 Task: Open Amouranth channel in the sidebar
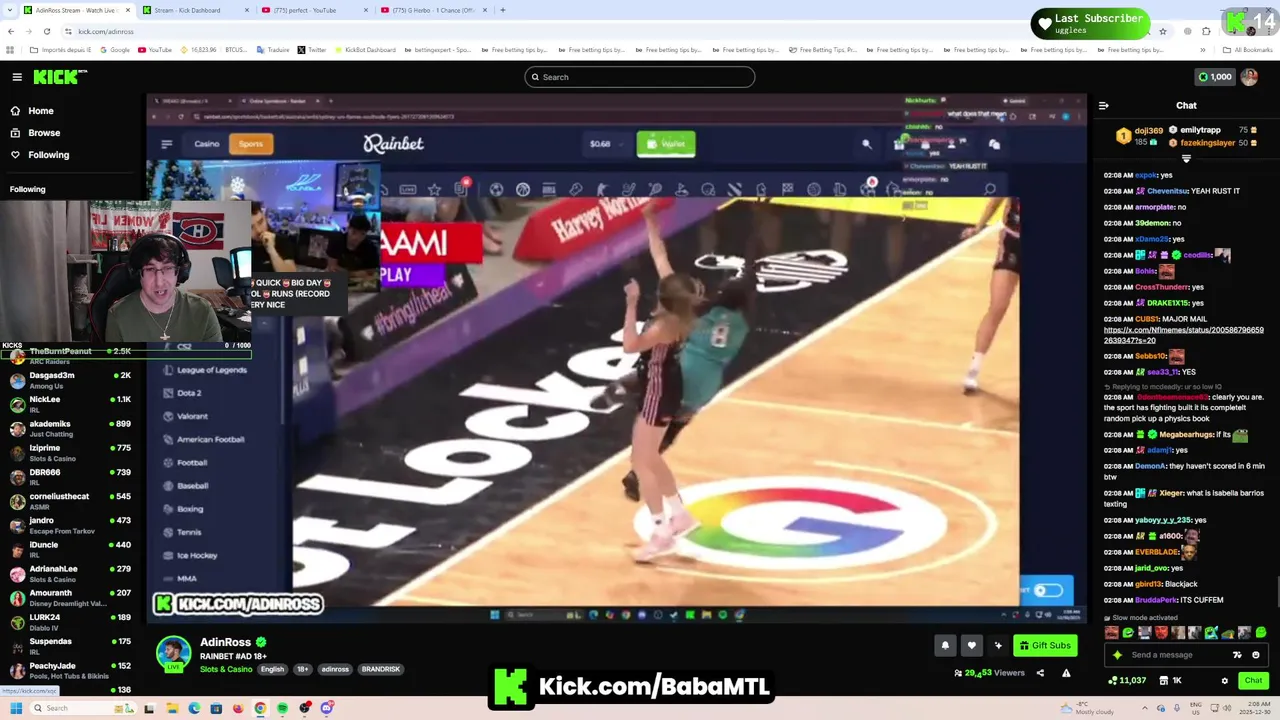coord(70,597)
